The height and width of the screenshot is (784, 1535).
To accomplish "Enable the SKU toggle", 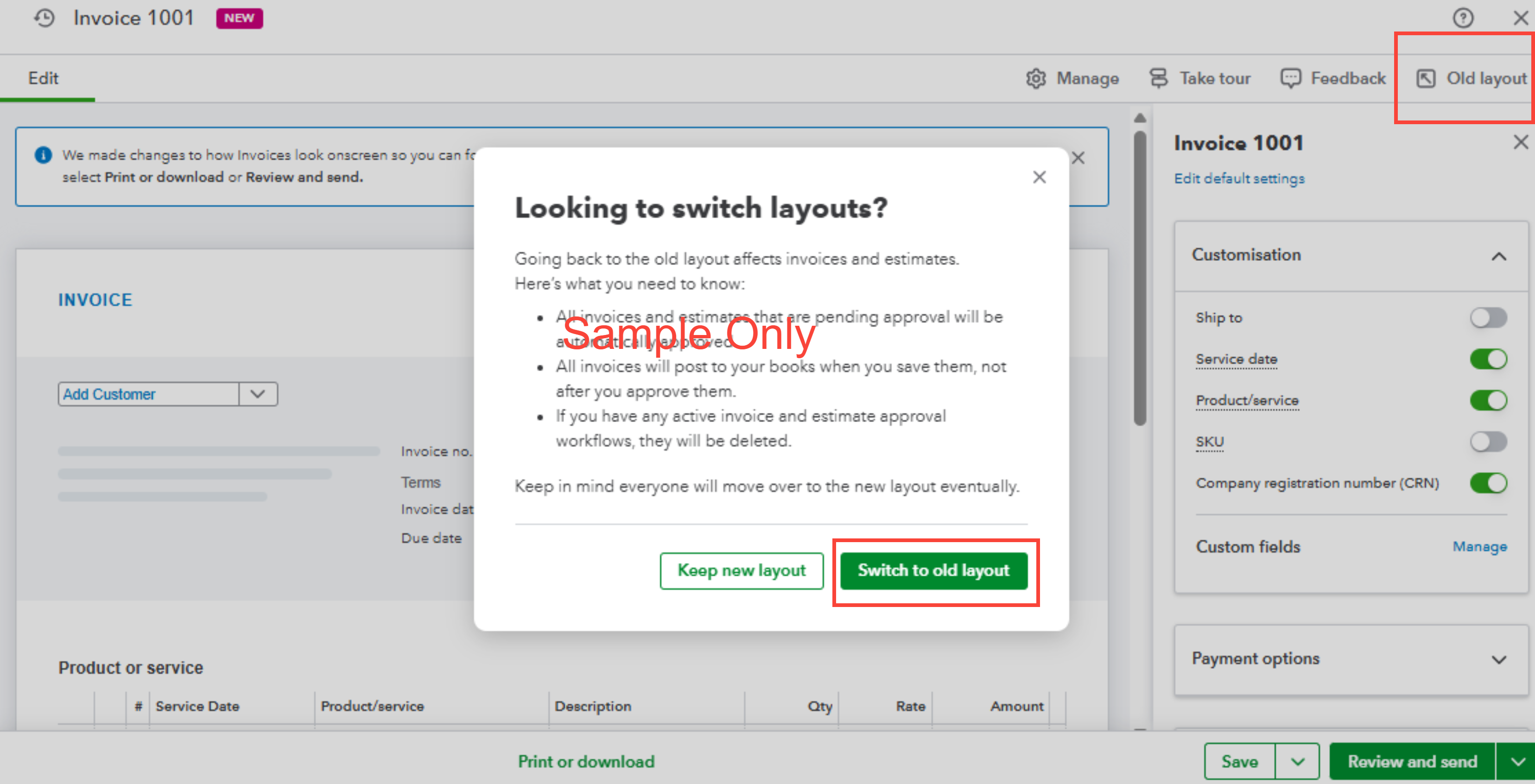I will (x=1488, y=442).
